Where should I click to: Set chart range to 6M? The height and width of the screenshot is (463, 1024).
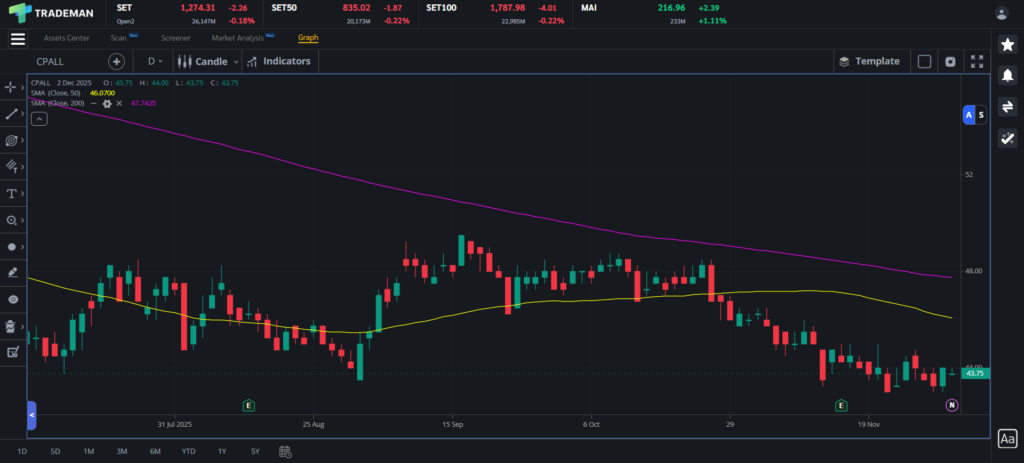155,451
